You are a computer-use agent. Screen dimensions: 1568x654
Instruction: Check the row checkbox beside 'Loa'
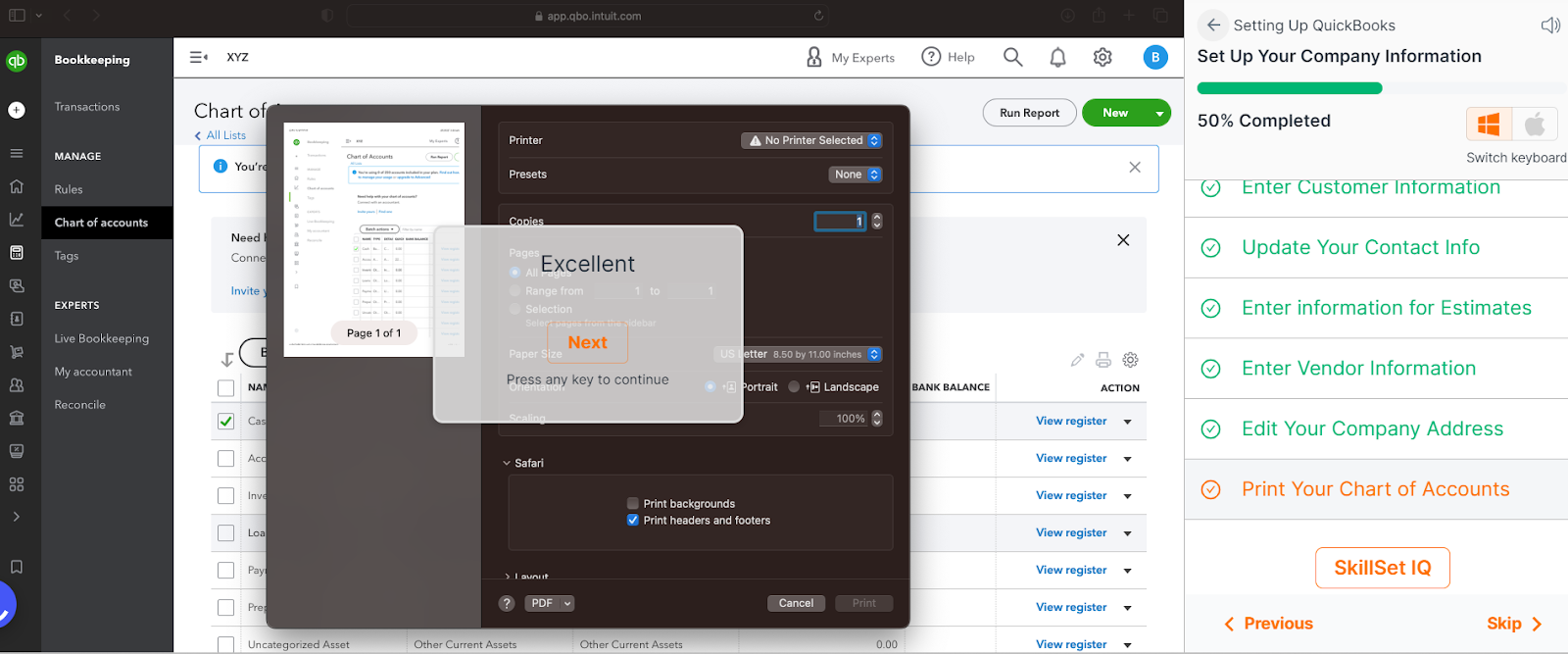pyautogui.click(x=226, y=533)
